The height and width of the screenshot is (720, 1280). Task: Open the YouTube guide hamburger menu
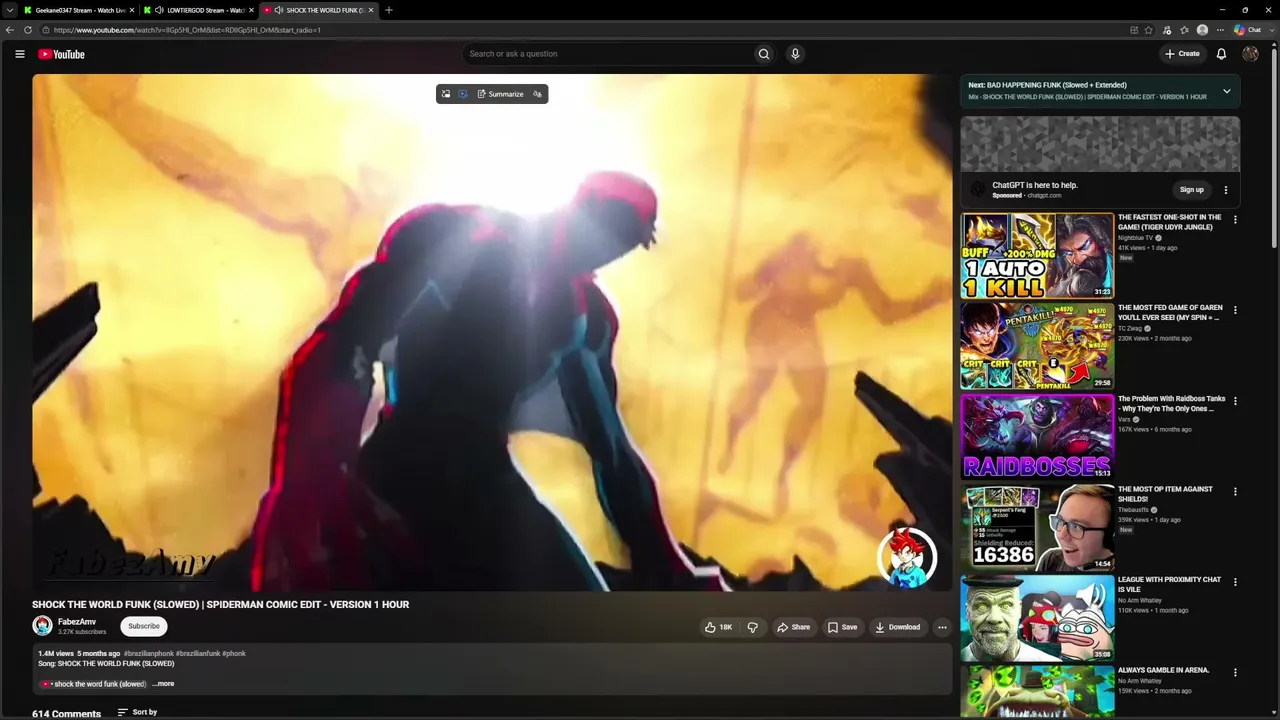tap(19, 54)
